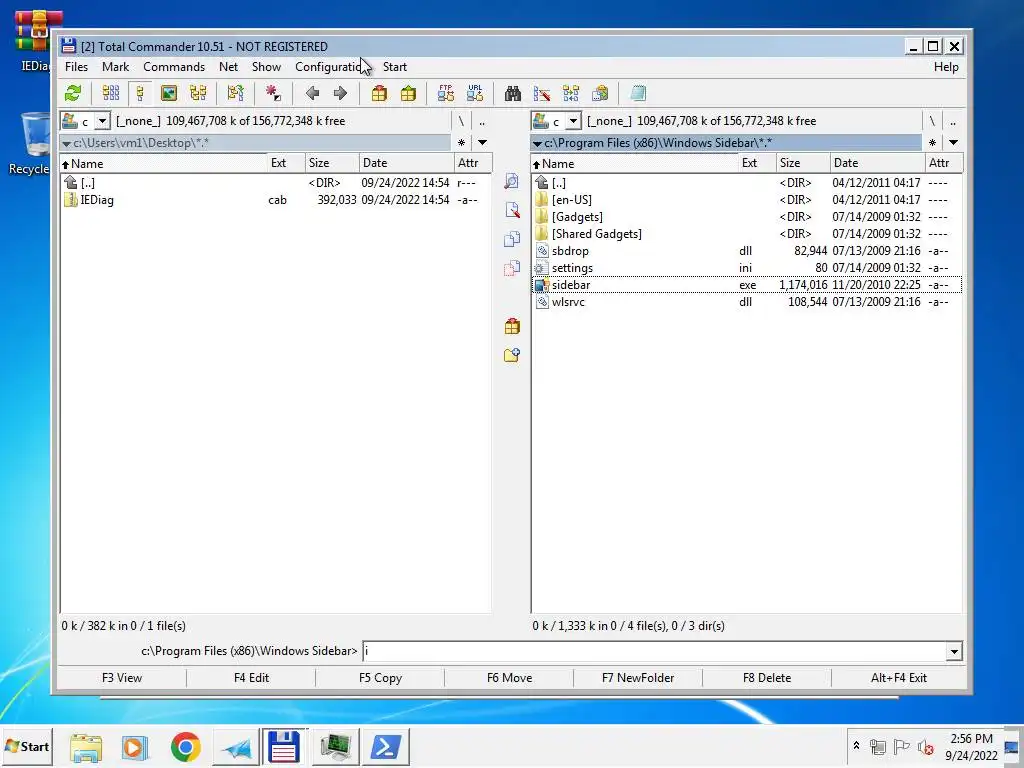Select IEDiag cab file in left panel
1024x768 pixels.
tap(275, 200)
